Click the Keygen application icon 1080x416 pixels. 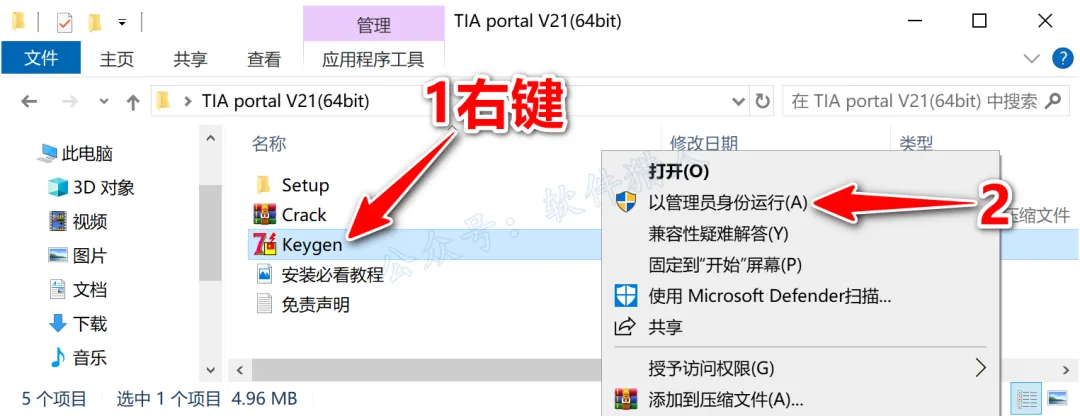[264, 244]
